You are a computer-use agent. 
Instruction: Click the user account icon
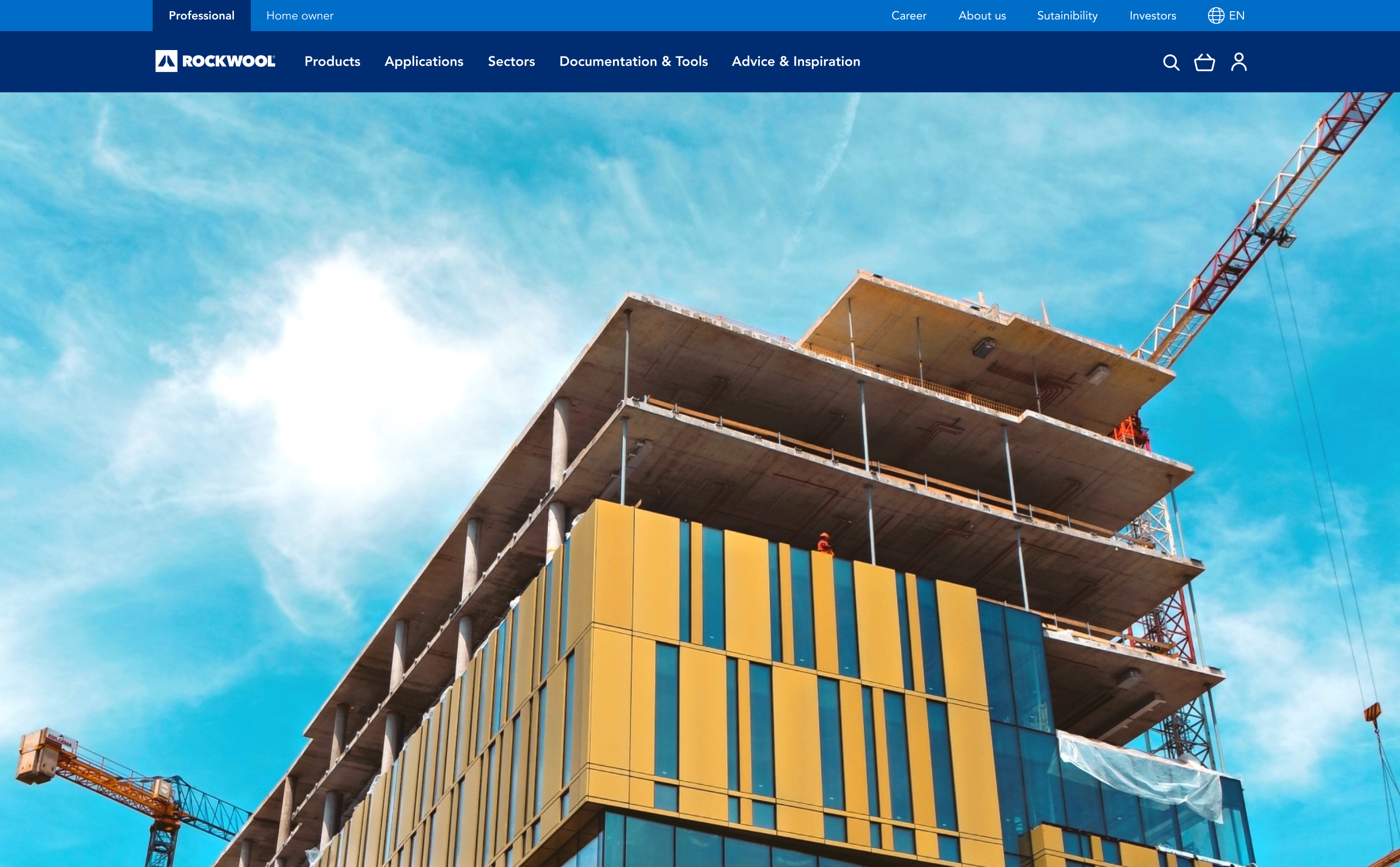click(x=1238, y=61)
